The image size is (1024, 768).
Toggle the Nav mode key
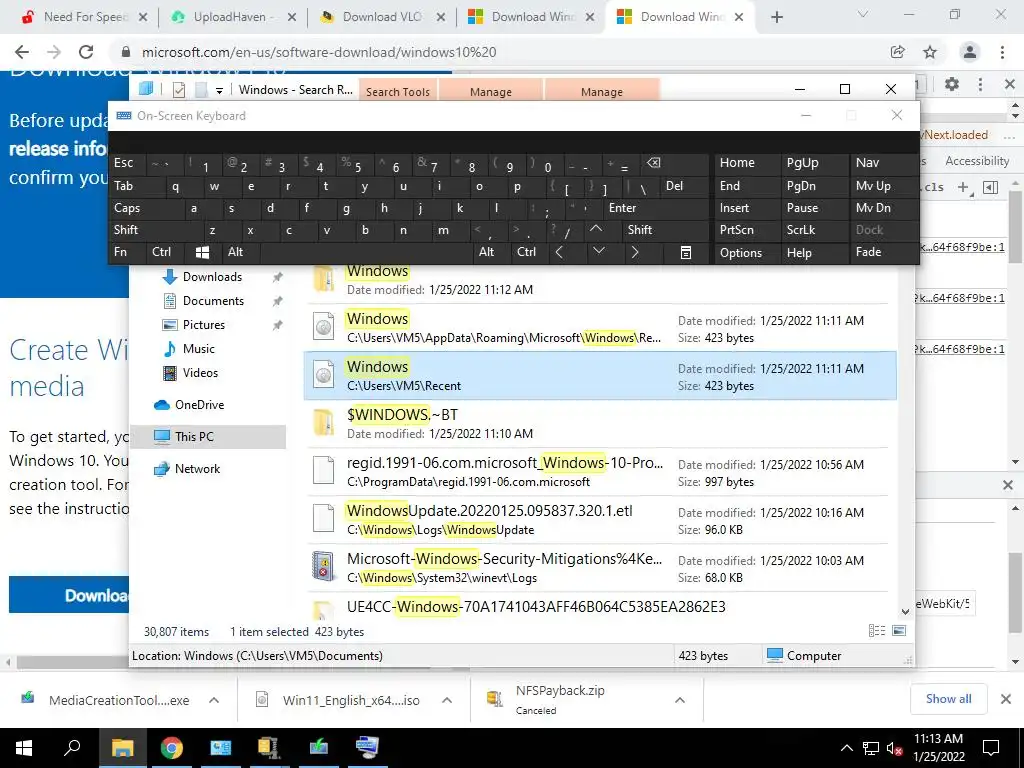click(x=867, y=163)
